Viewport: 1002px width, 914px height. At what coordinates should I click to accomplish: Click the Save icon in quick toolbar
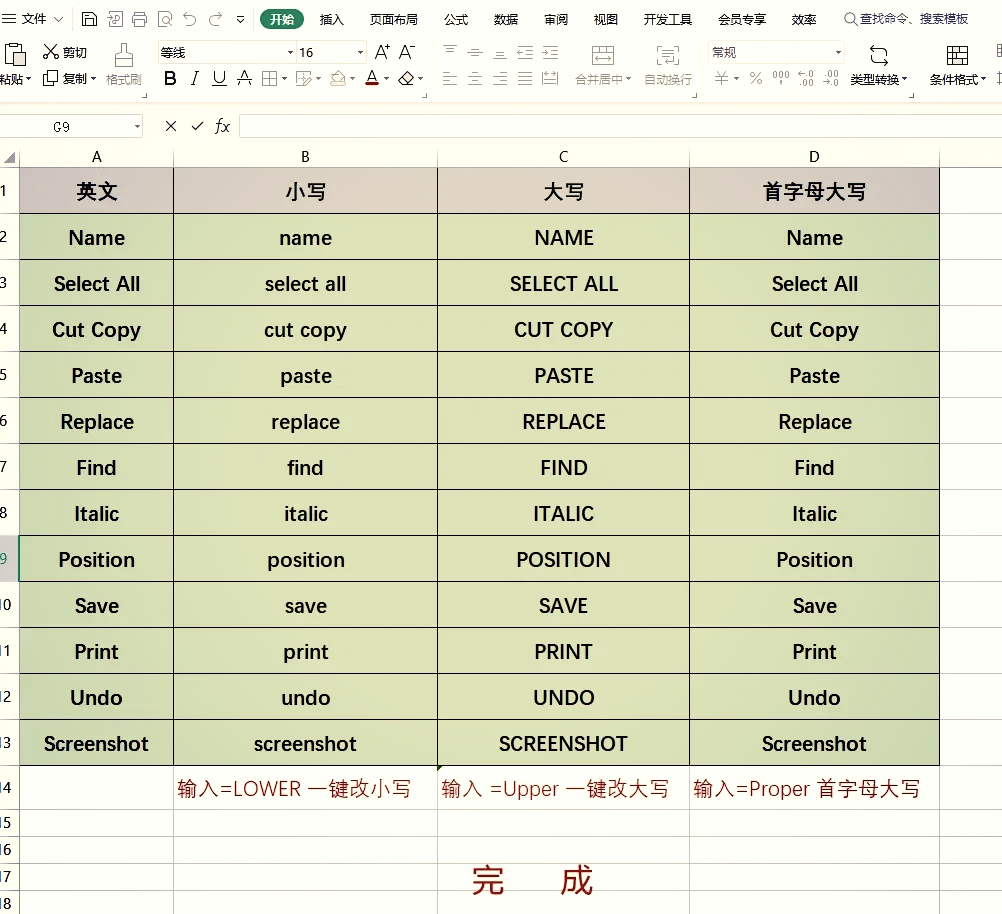pos(89,19)
